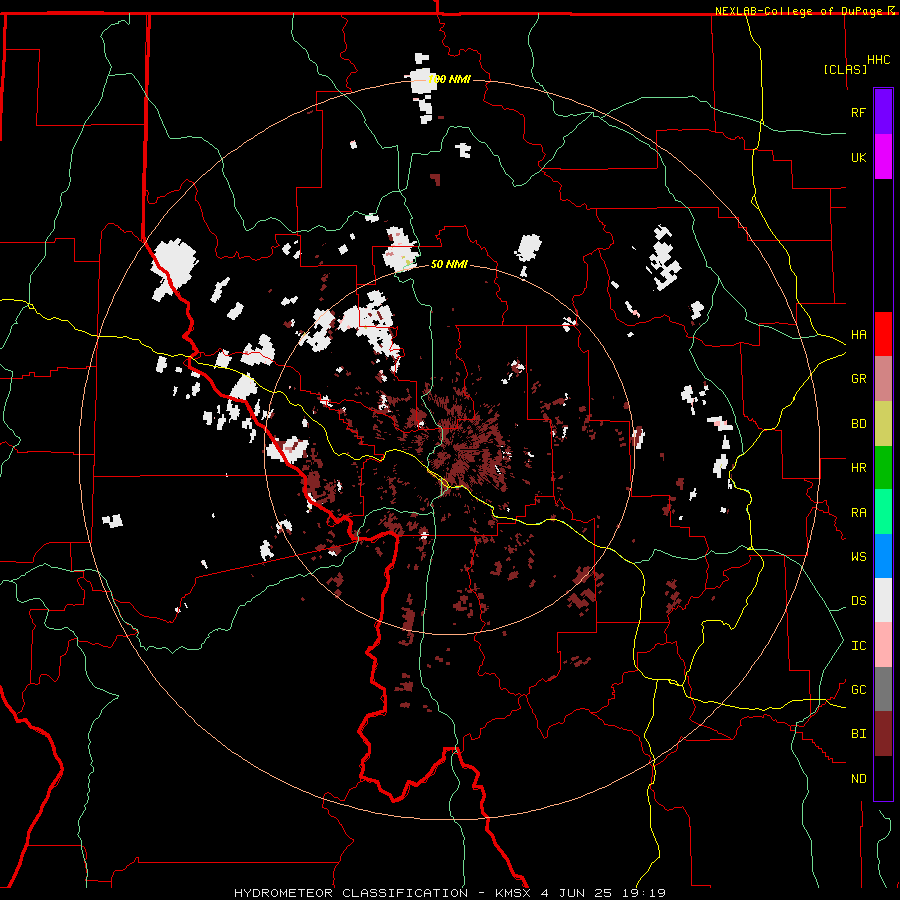Click the 50 NMI range ring label
900x900 pixels.
click(x=449, y=265)
